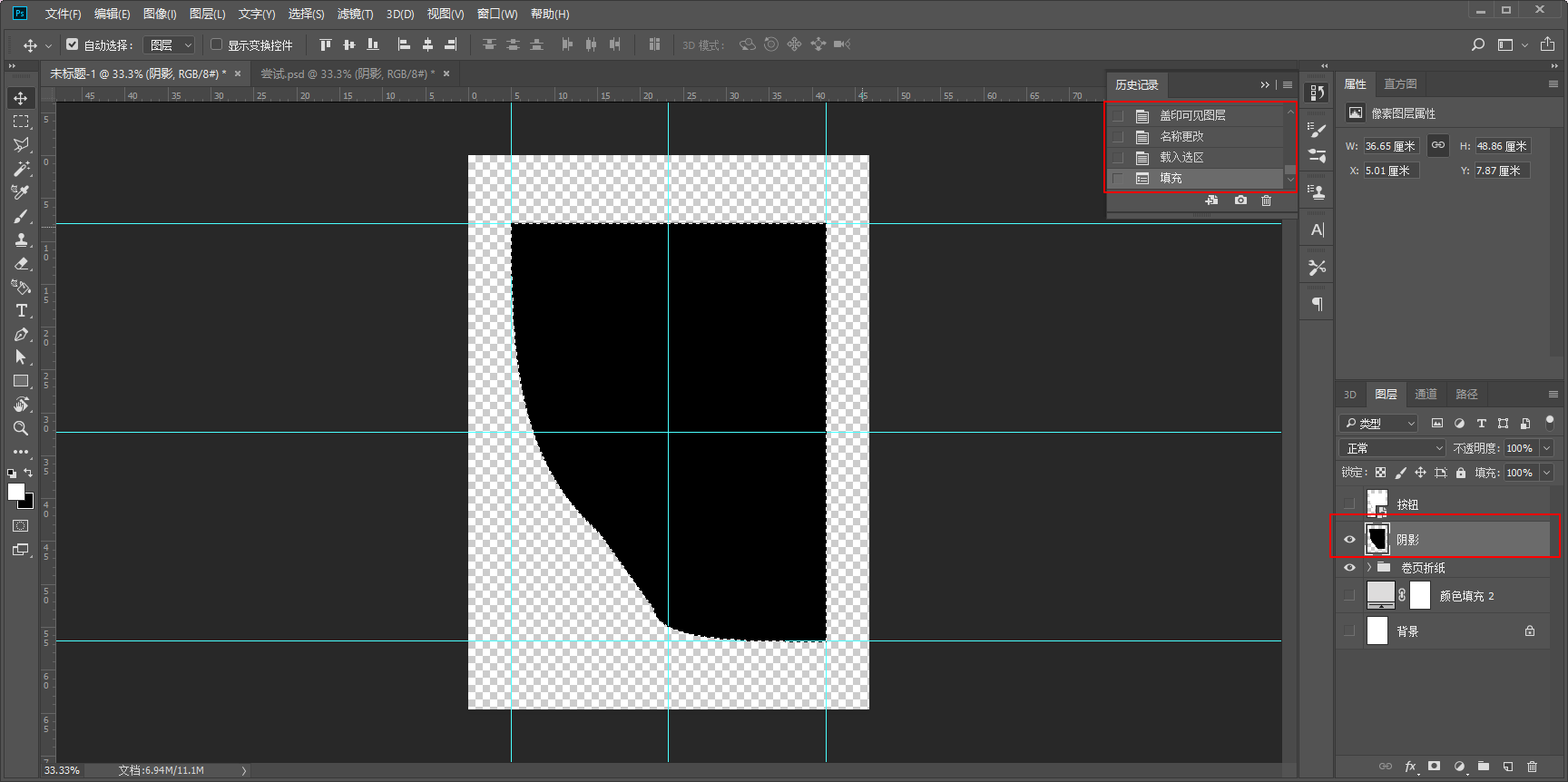1568x782 pixels.
Task: Switch to the 尝试.psd document tab
Action: tap(348, 73)
